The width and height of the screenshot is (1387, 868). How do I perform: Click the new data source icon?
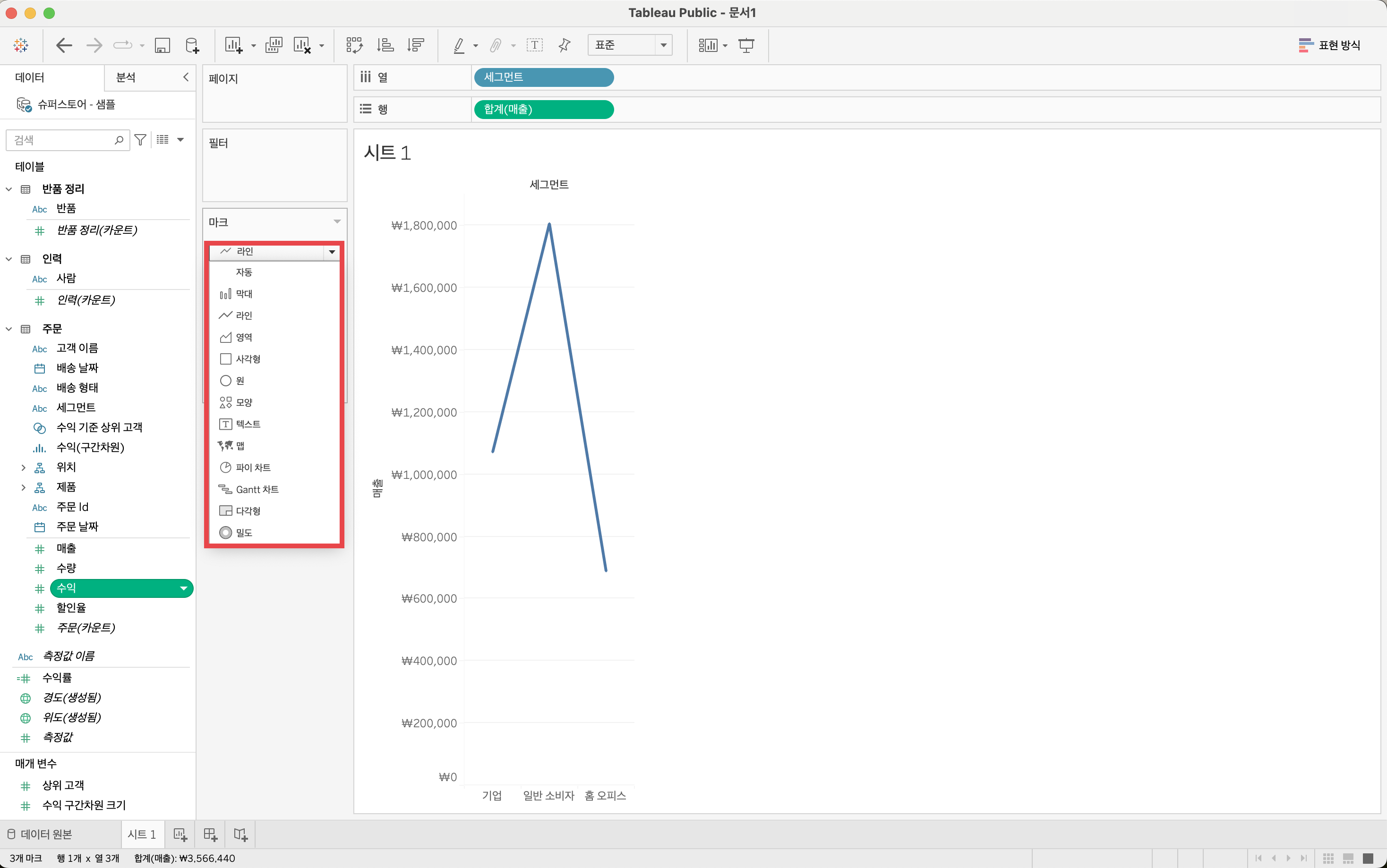(192, 45)
